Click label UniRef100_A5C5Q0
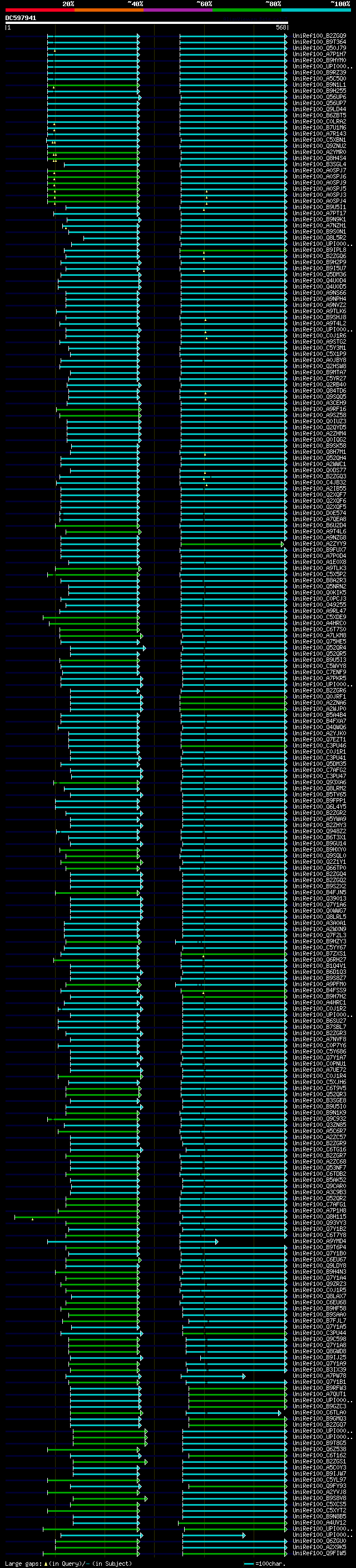This screenshot has width=356, height=1568. tap(319, 78)
